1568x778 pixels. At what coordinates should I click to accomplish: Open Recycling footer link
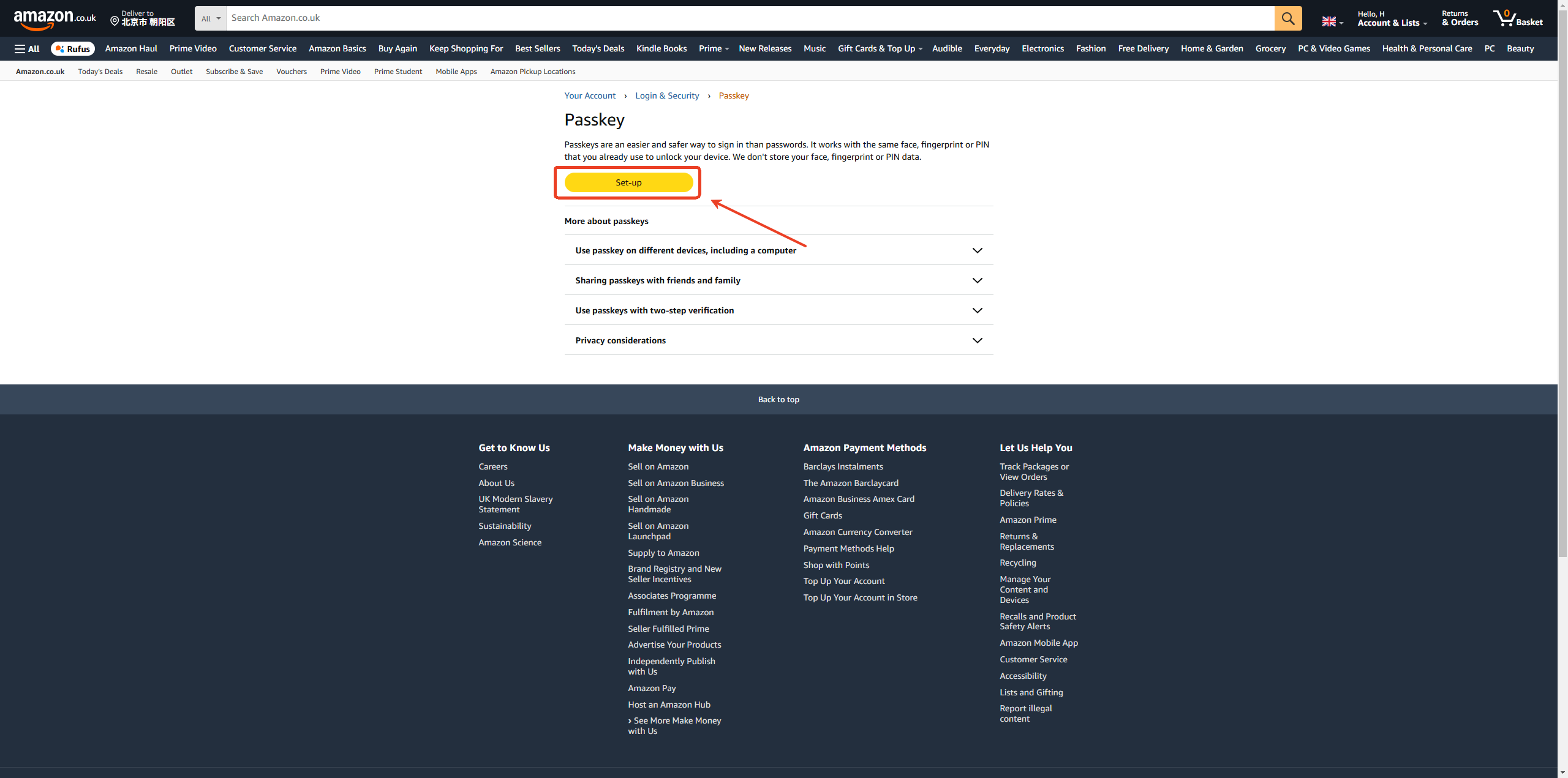tap(1018, 563)
